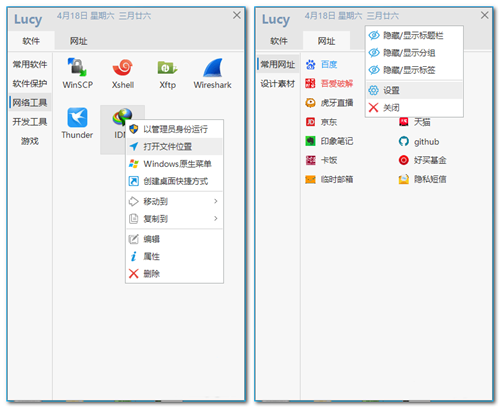Select the 网络工具 group
This screenshot has width=500, height=408.
click(x=30, y=103)
